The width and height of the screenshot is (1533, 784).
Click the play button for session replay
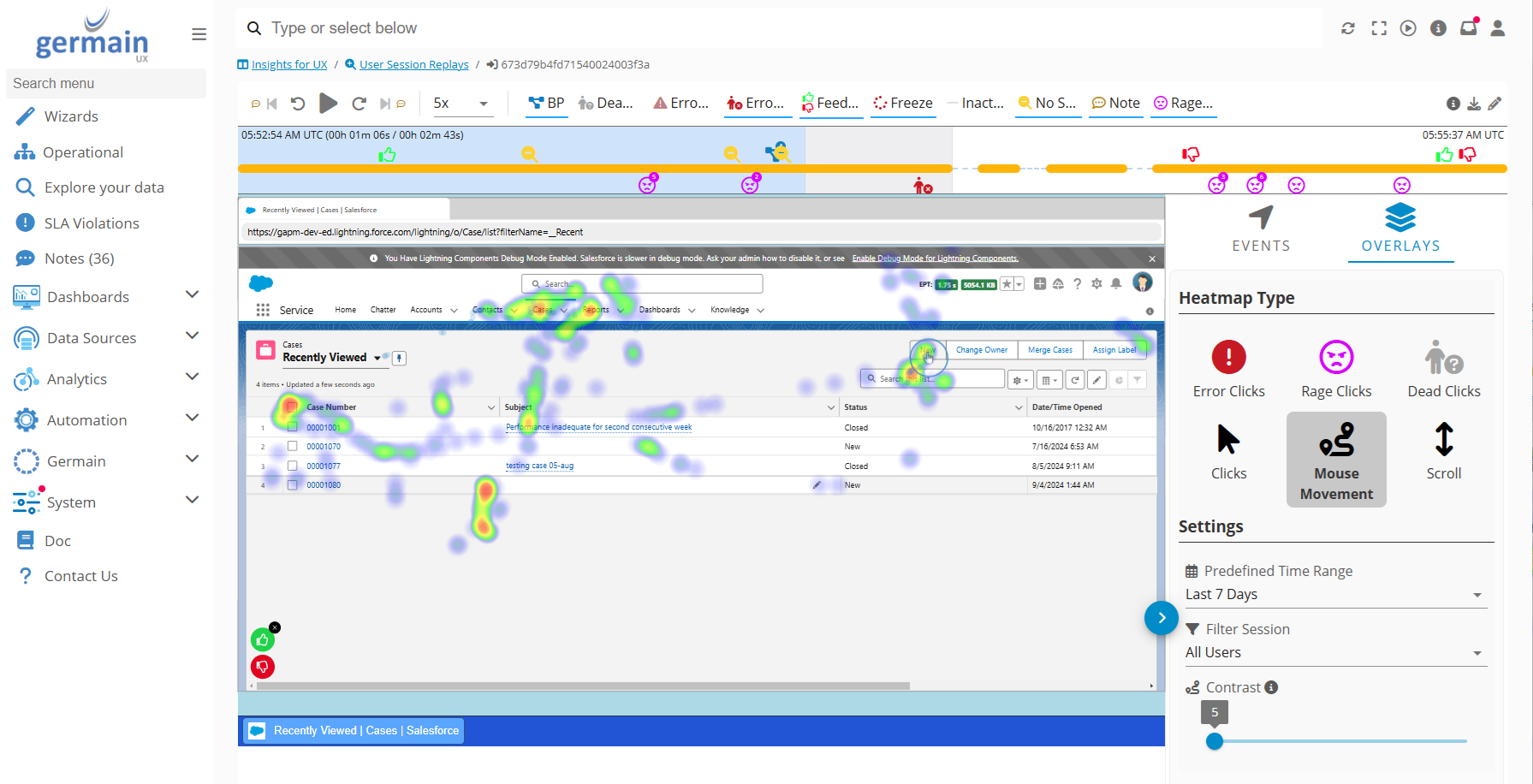[328, 104]
